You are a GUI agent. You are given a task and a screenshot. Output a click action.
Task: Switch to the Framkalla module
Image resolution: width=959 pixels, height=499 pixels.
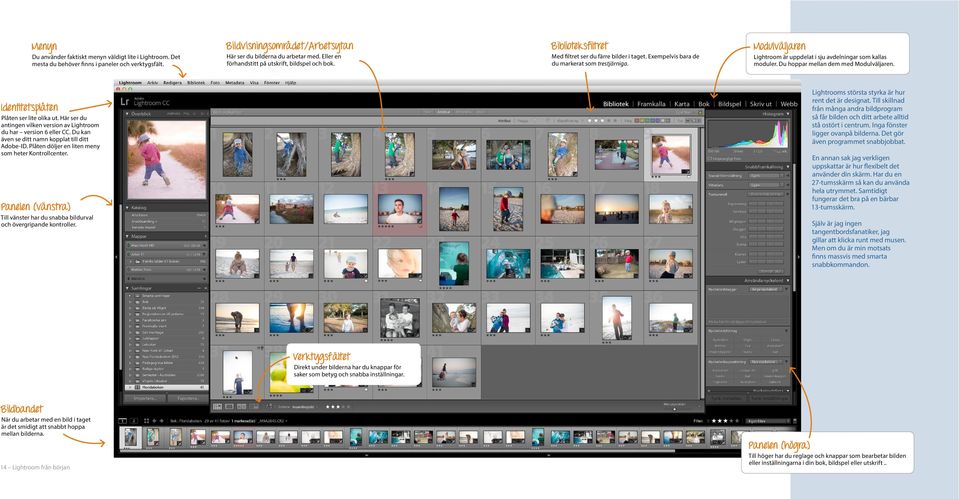[651, 104]
